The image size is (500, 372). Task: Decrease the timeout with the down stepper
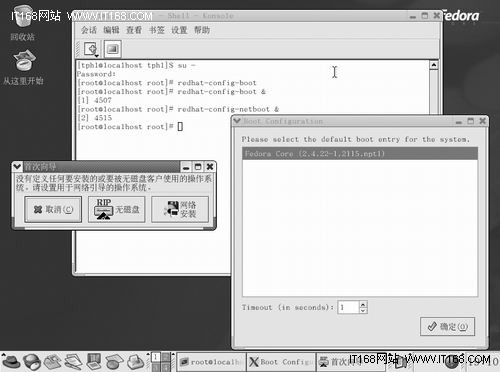(x=363, y=310)
